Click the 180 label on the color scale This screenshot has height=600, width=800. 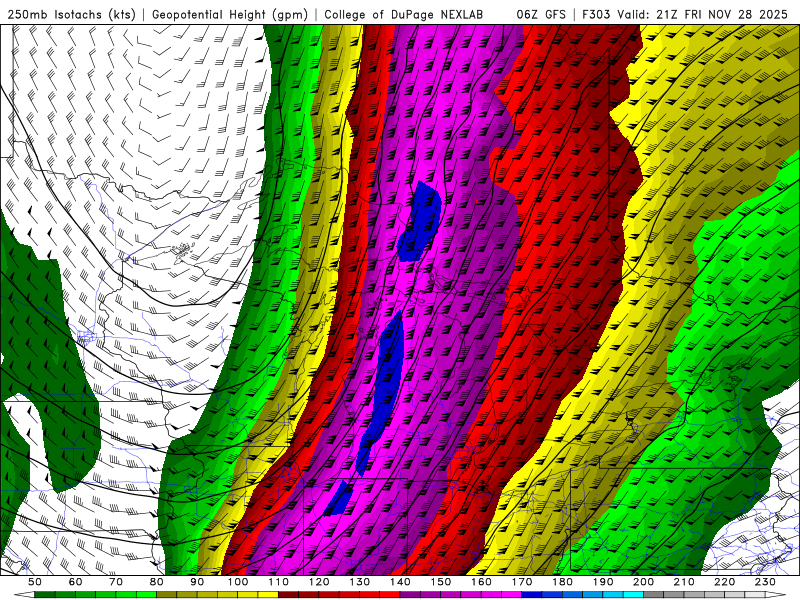click(x=562, y=582)
